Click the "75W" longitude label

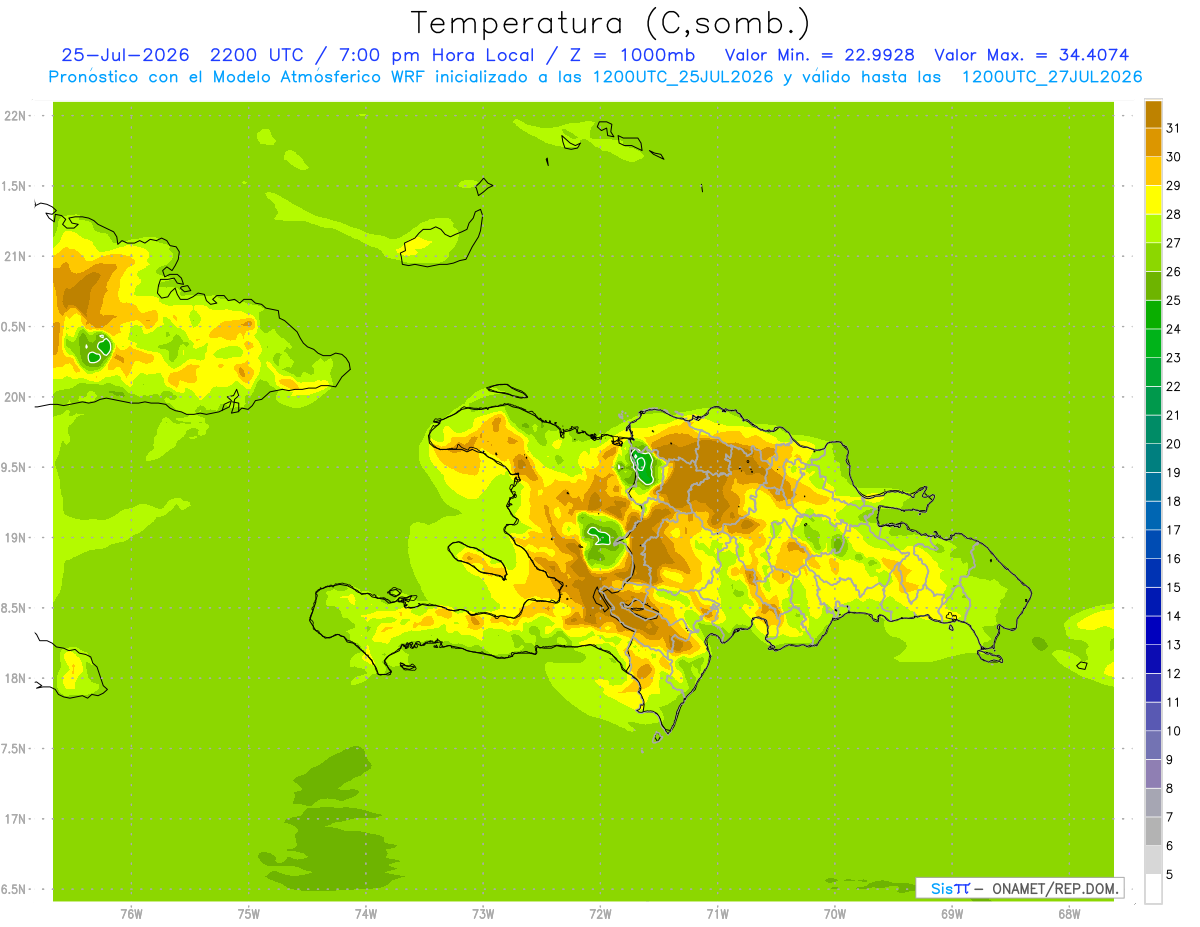[249, 914]
